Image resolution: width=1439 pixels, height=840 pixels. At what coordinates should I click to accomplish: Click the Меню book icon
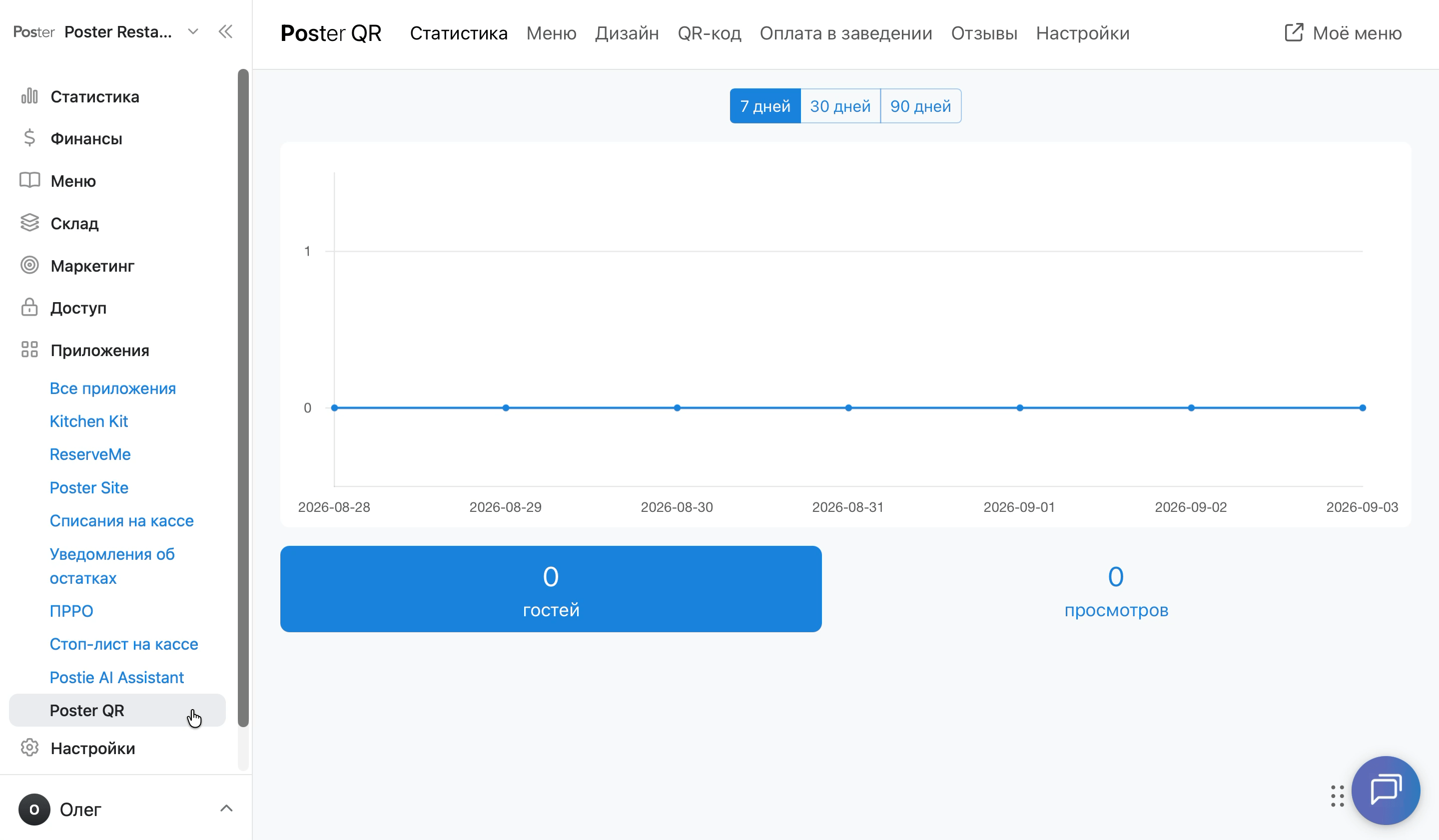(29, 181)
